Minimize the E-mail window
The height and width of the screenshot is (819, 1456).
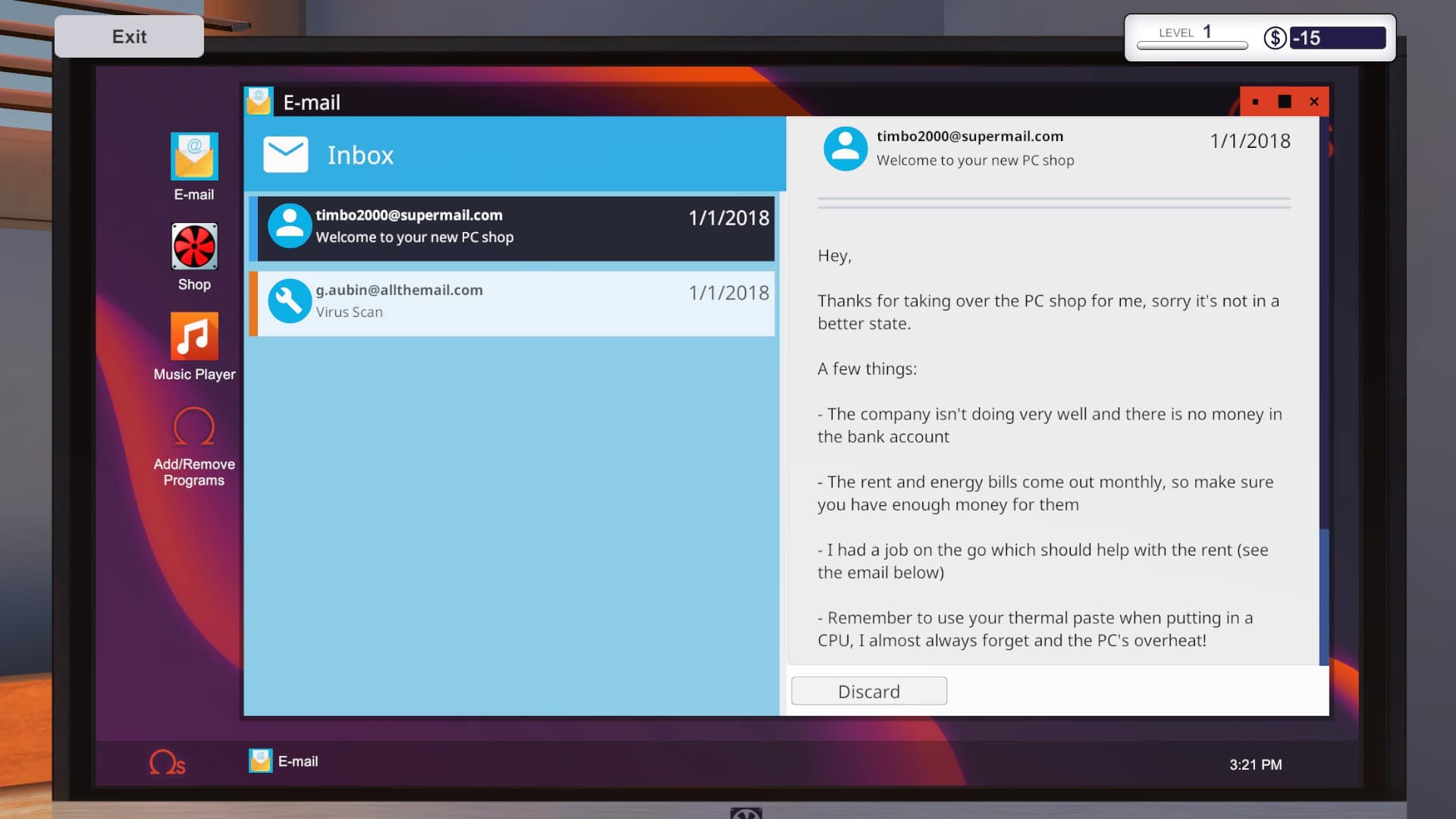tap(1256, 102)
